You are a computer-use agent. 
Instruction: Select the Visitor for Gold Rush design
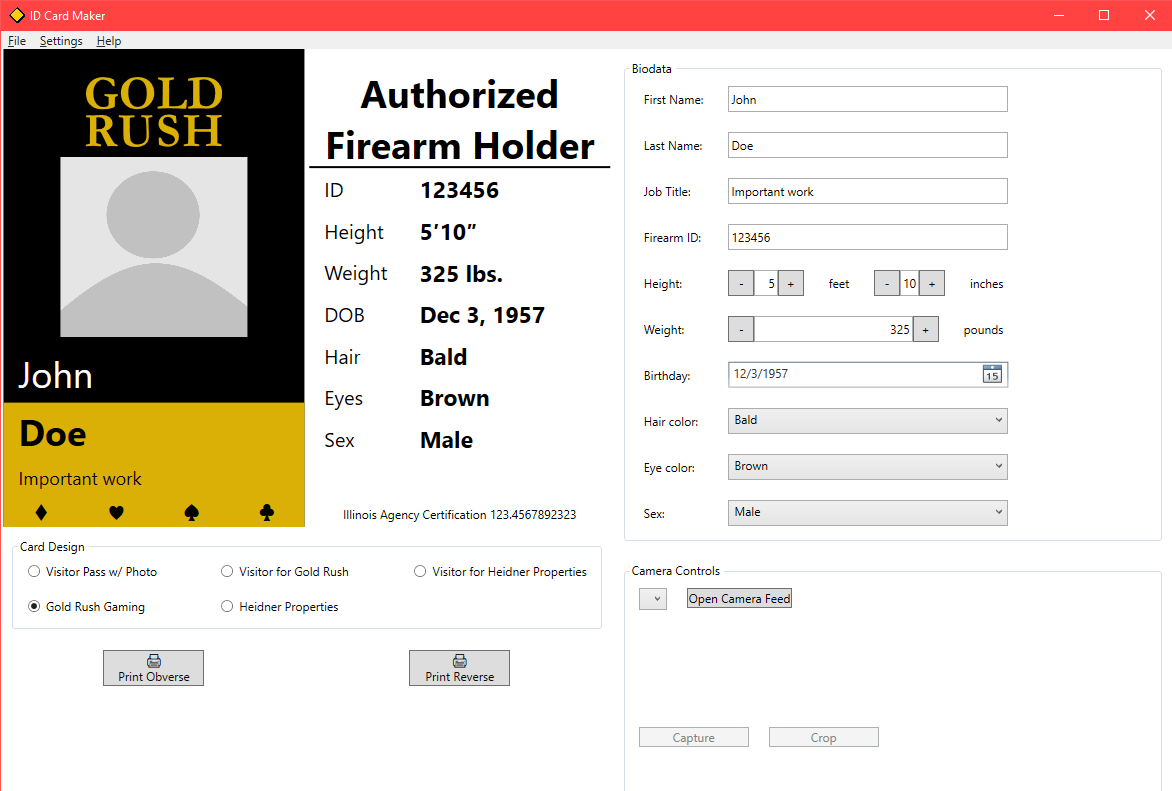(227, 571)
